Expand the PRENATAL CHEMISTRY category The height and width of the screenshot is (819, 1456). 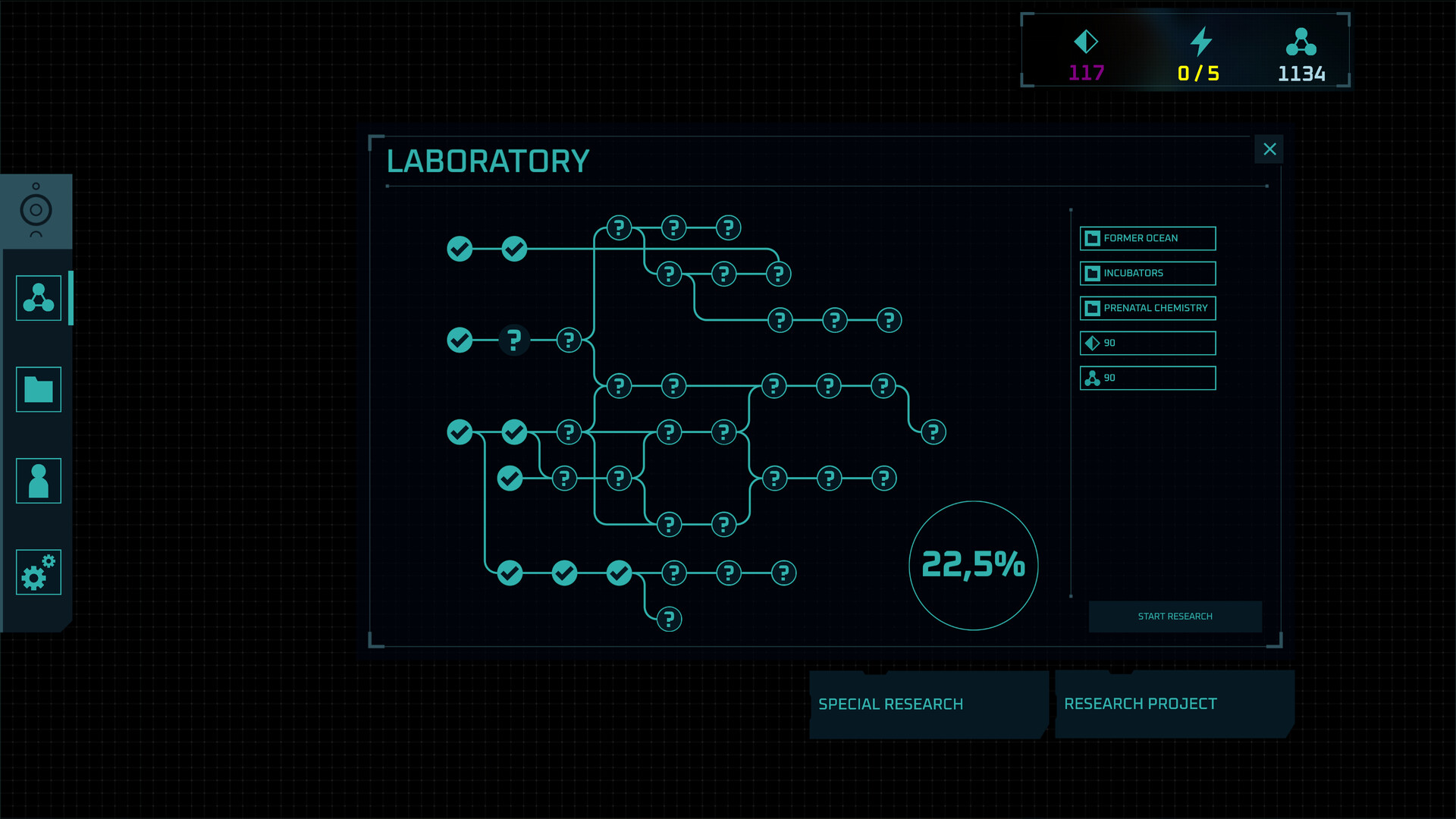point(1147,308)
